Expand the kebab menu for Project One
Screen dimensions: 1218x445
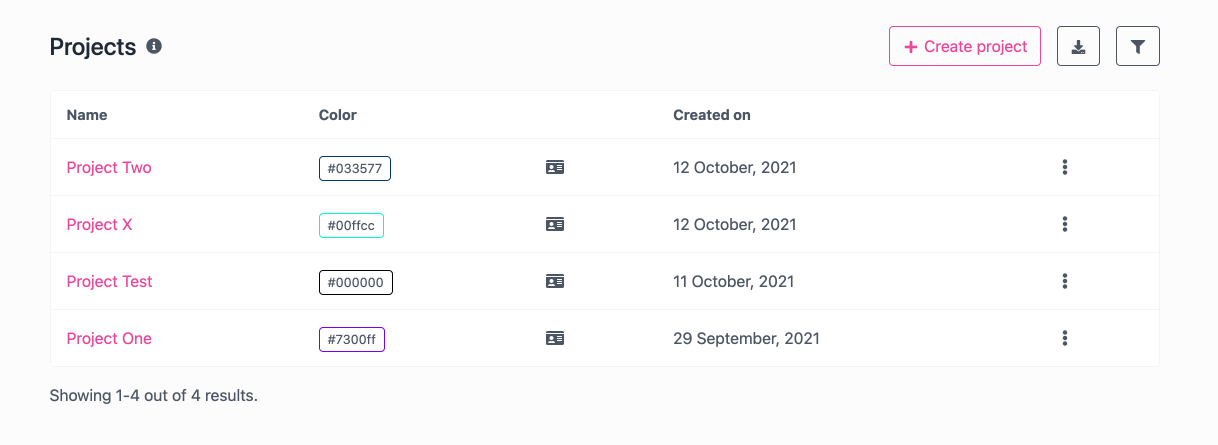click(x=1065, y=339)
